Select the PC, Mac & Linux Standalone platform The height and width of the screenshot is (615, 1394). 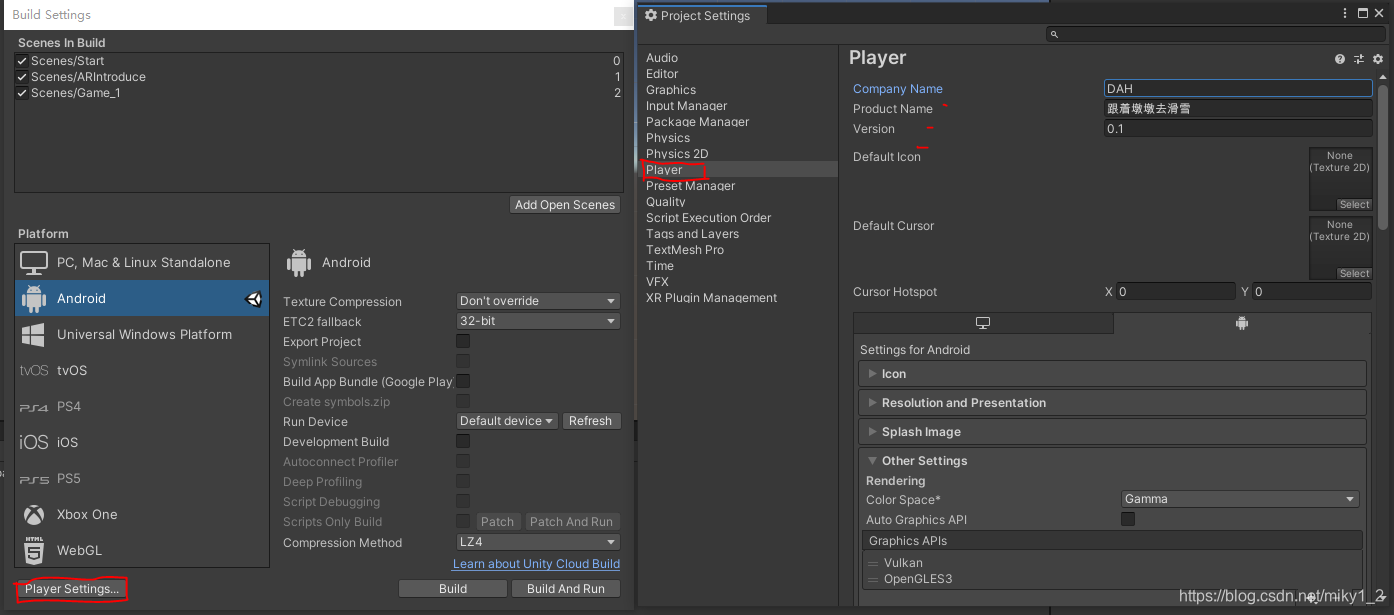(142, 262)
